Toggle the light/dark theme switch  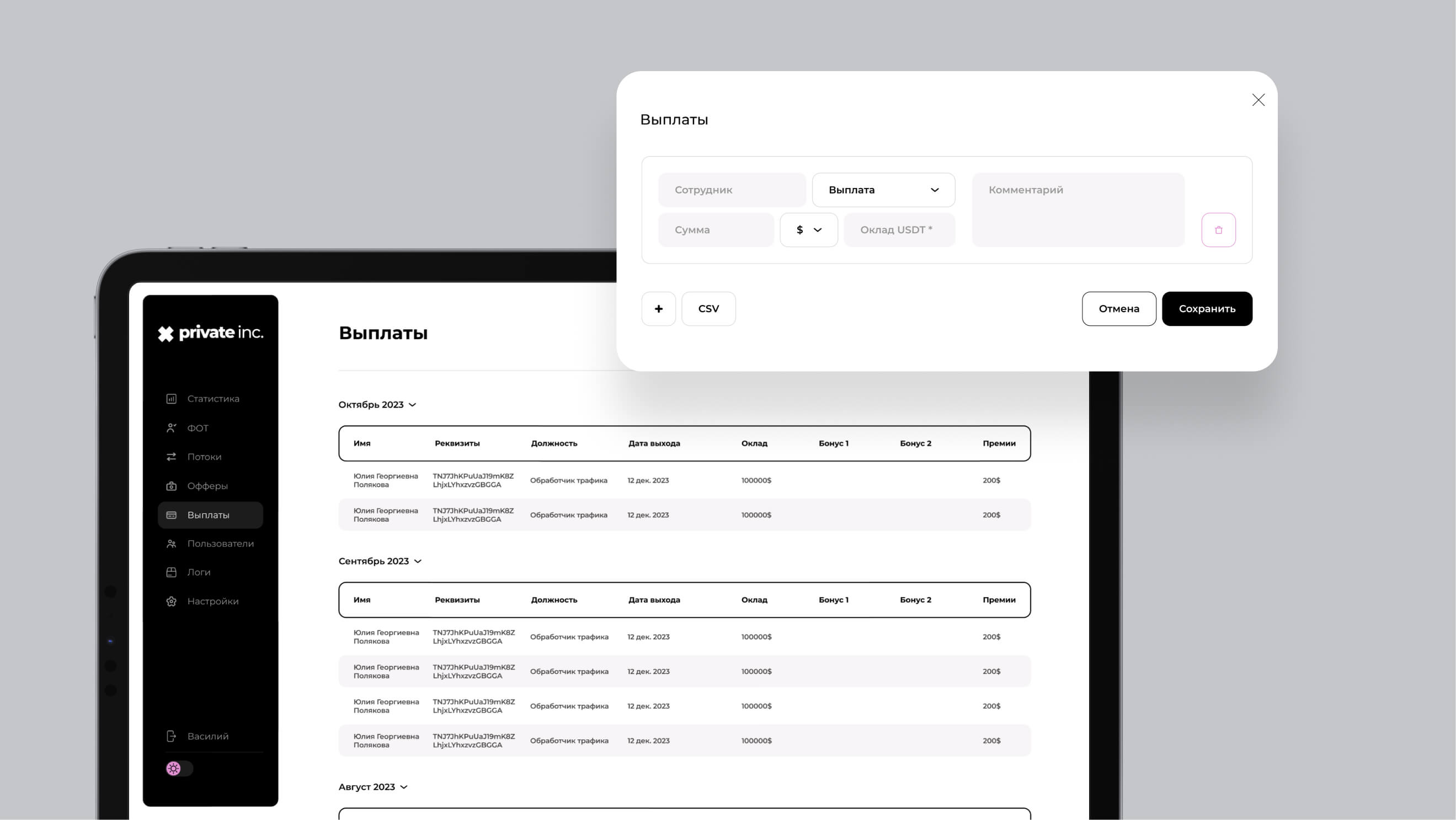point(179,769)
